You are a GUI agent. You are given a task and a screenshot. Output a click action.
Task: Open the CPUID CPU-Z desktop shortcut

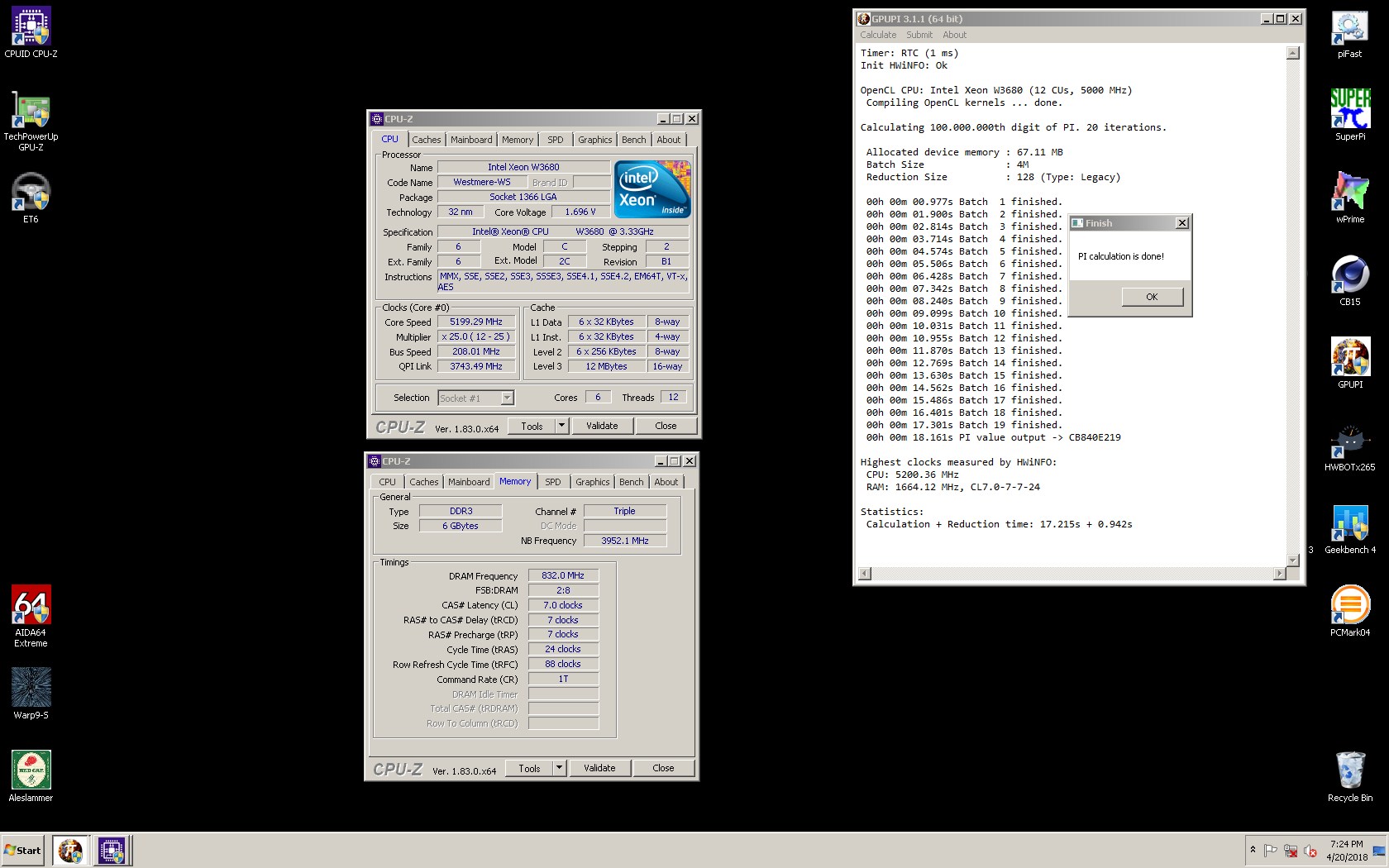[x=31, y=32]
